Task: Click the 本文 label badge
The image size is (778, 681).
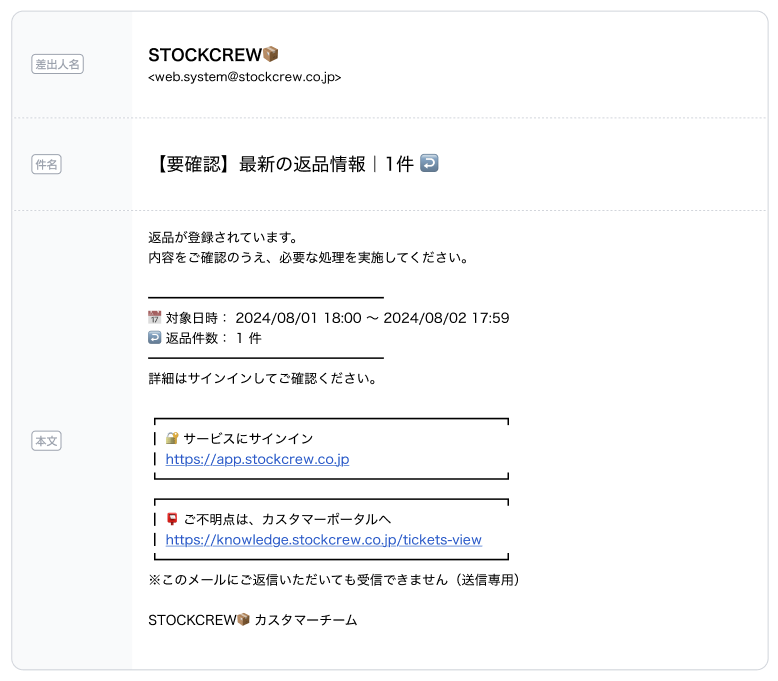Action: [x=46, y=440]
